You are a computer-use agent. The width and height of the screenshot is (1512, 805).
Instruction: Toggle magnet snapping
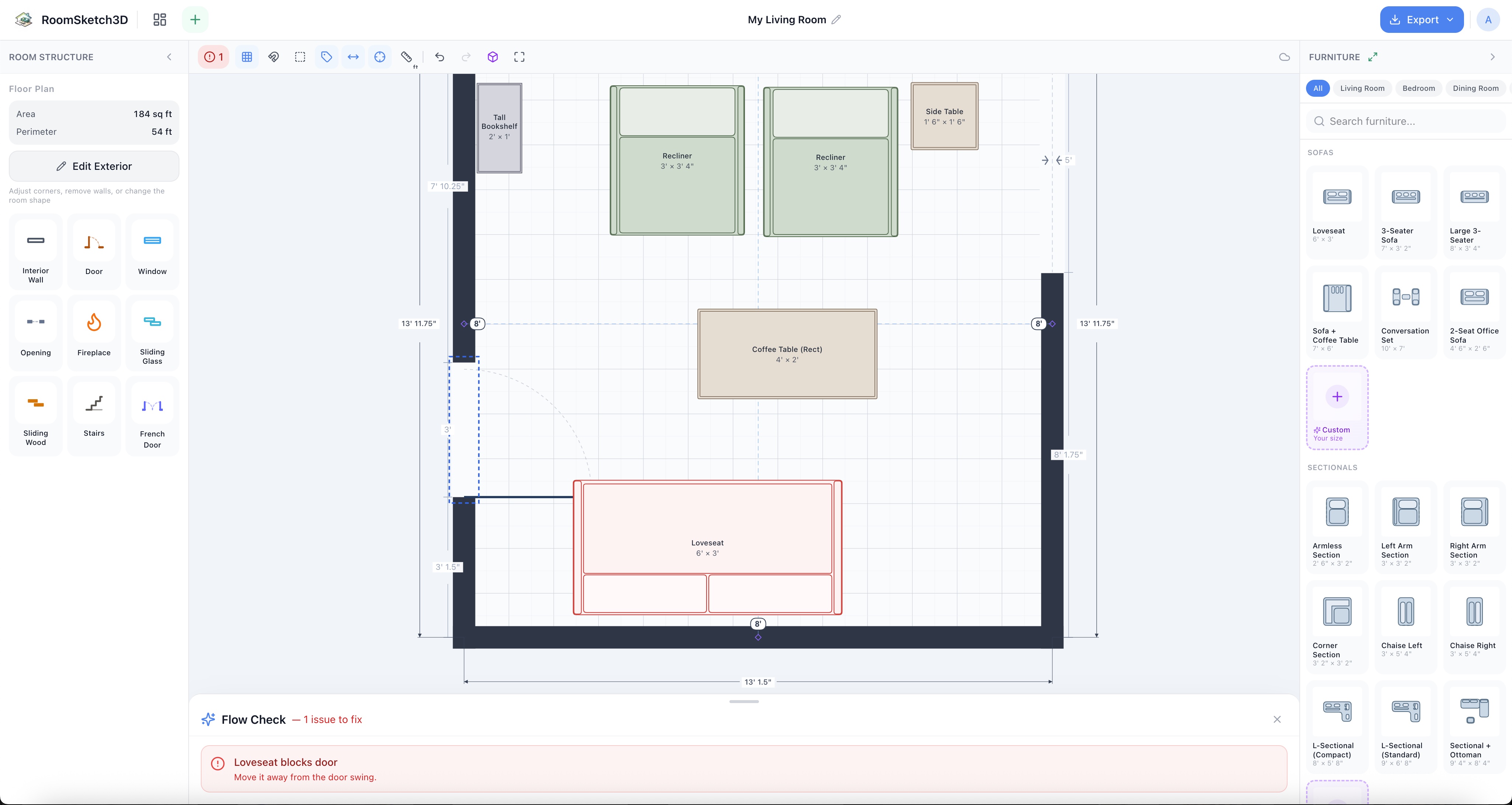tap(274, 57)
